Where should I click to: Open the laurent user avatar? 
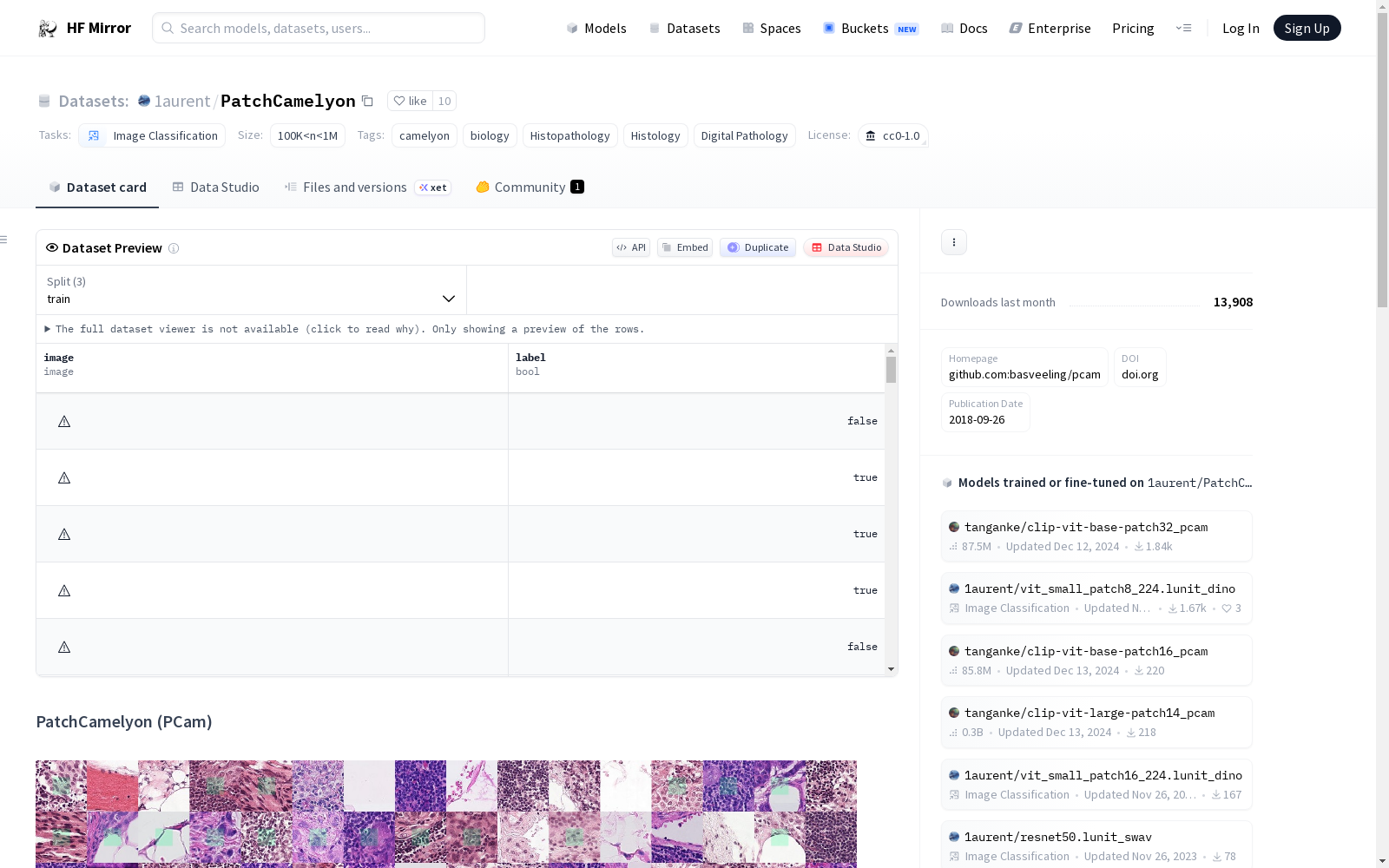(x=144, y=101)
